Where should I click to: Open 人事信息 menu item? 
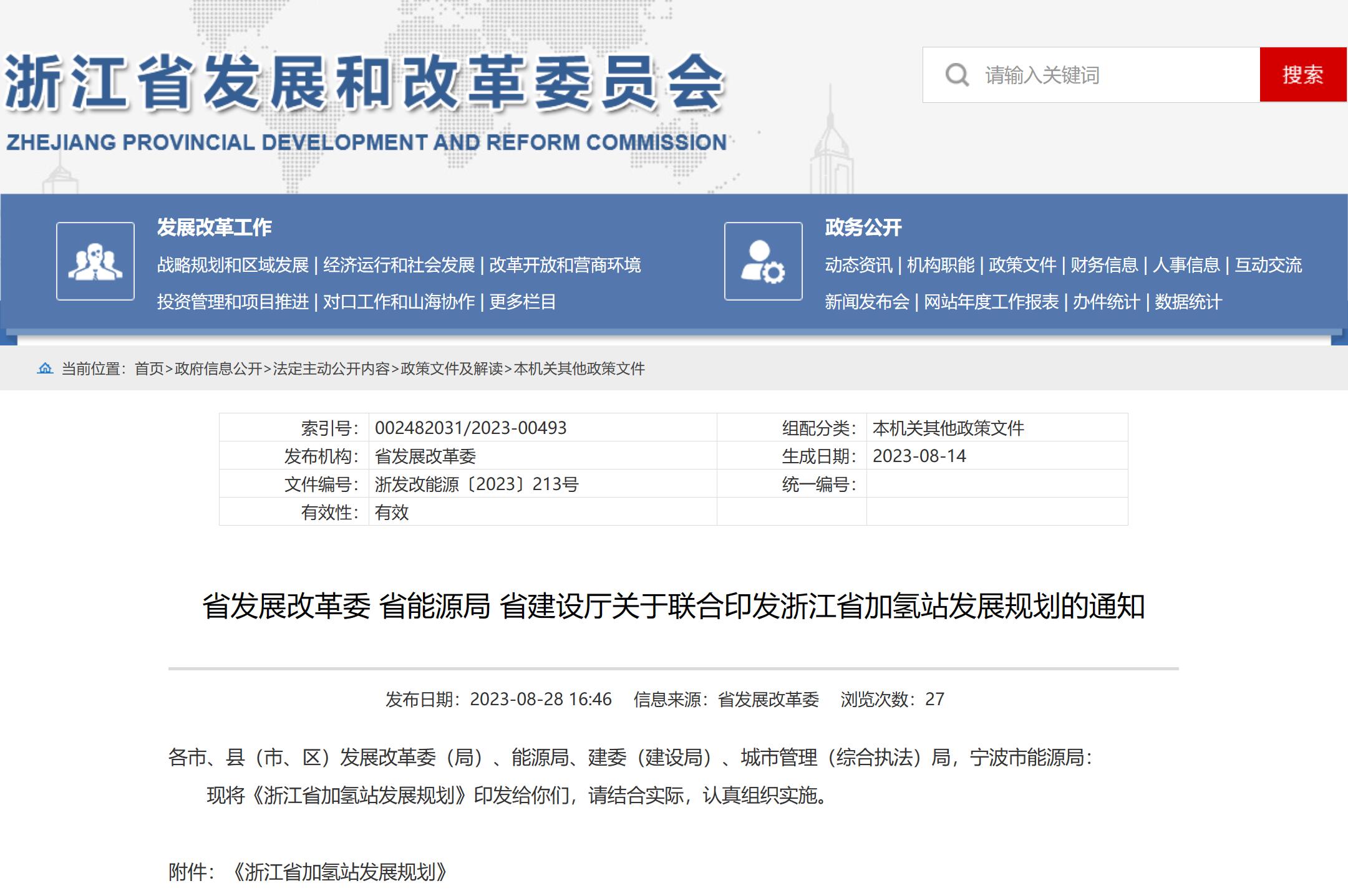[1186, 265]
